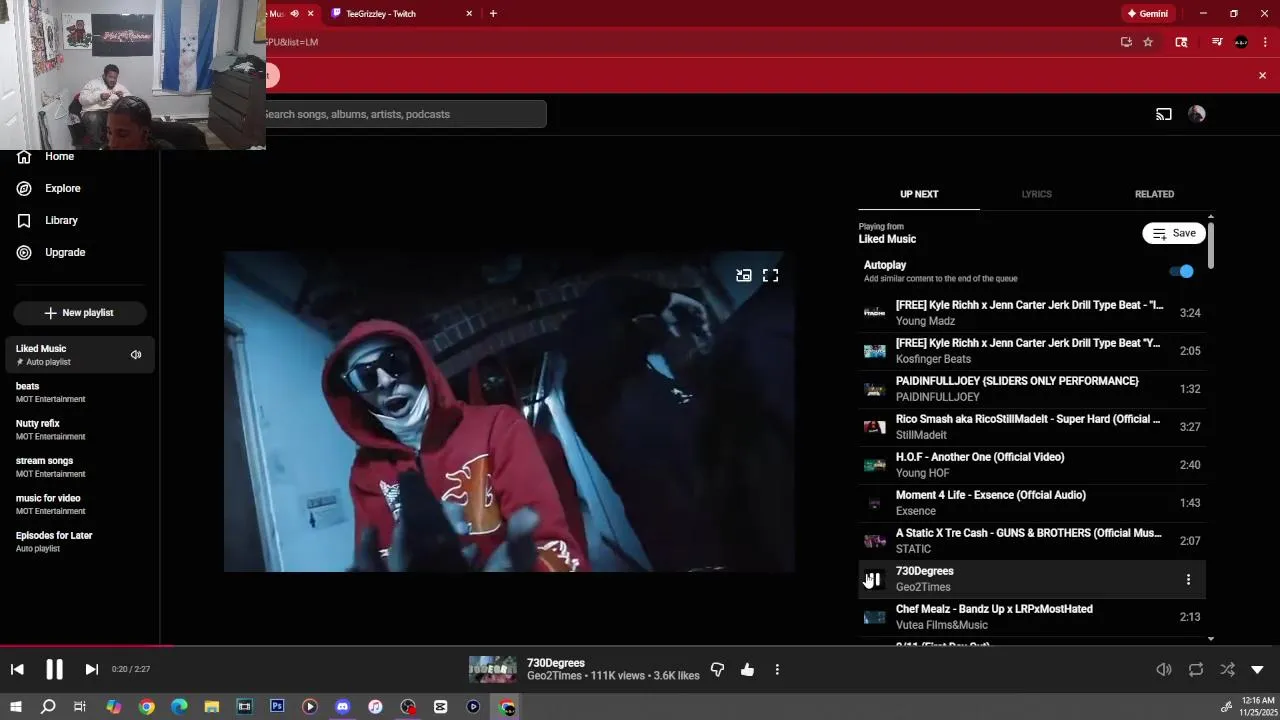1280x720 pixels.
Task: Skip to the previous track
Action: tap(17, 669)
